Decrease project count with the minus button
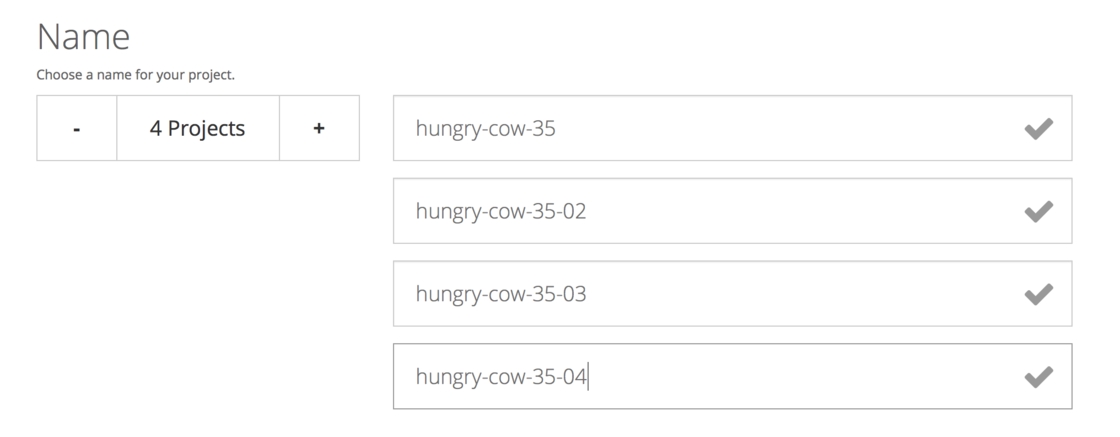The width and height of the screenshot is (1120, 437). tap(77, 129)
